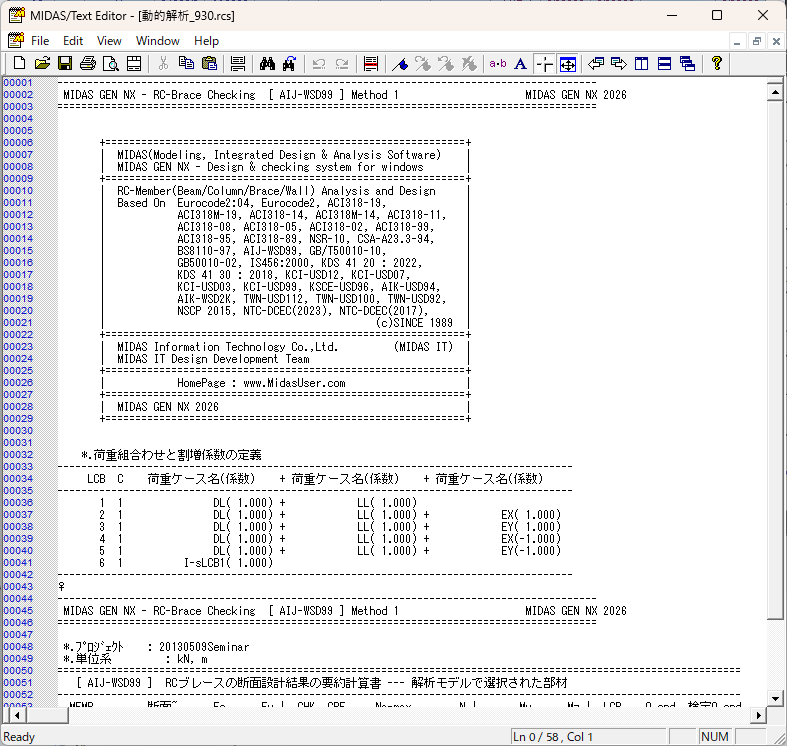Click line number 00001 in the gutter
Screen dimensions: 787x746
(18, 82)
